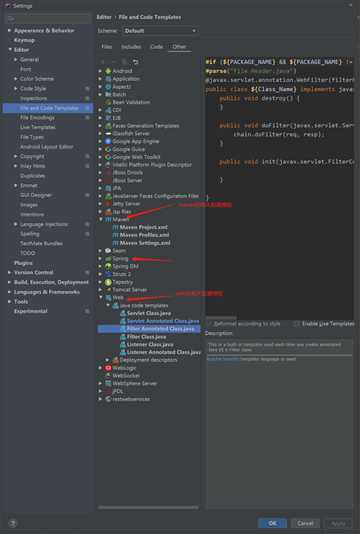Toggle Enable Live Templates checkbox

click(x=297, y=324)
